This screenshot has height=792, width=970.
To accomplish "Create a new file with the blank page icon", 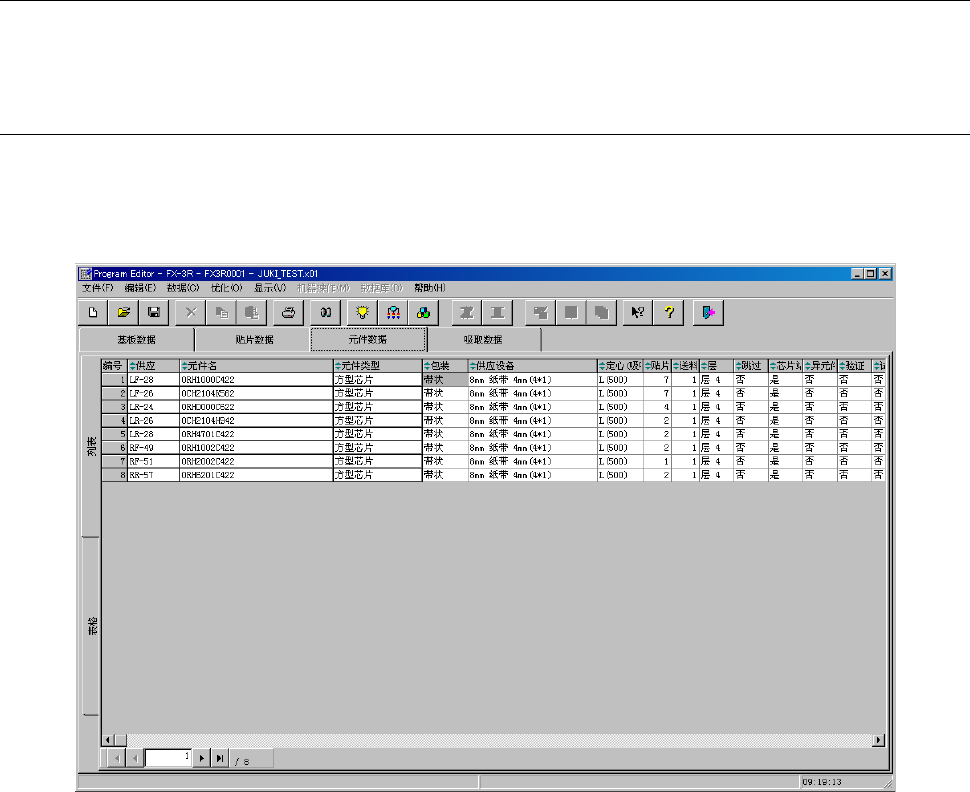I will tap(93, 312).
